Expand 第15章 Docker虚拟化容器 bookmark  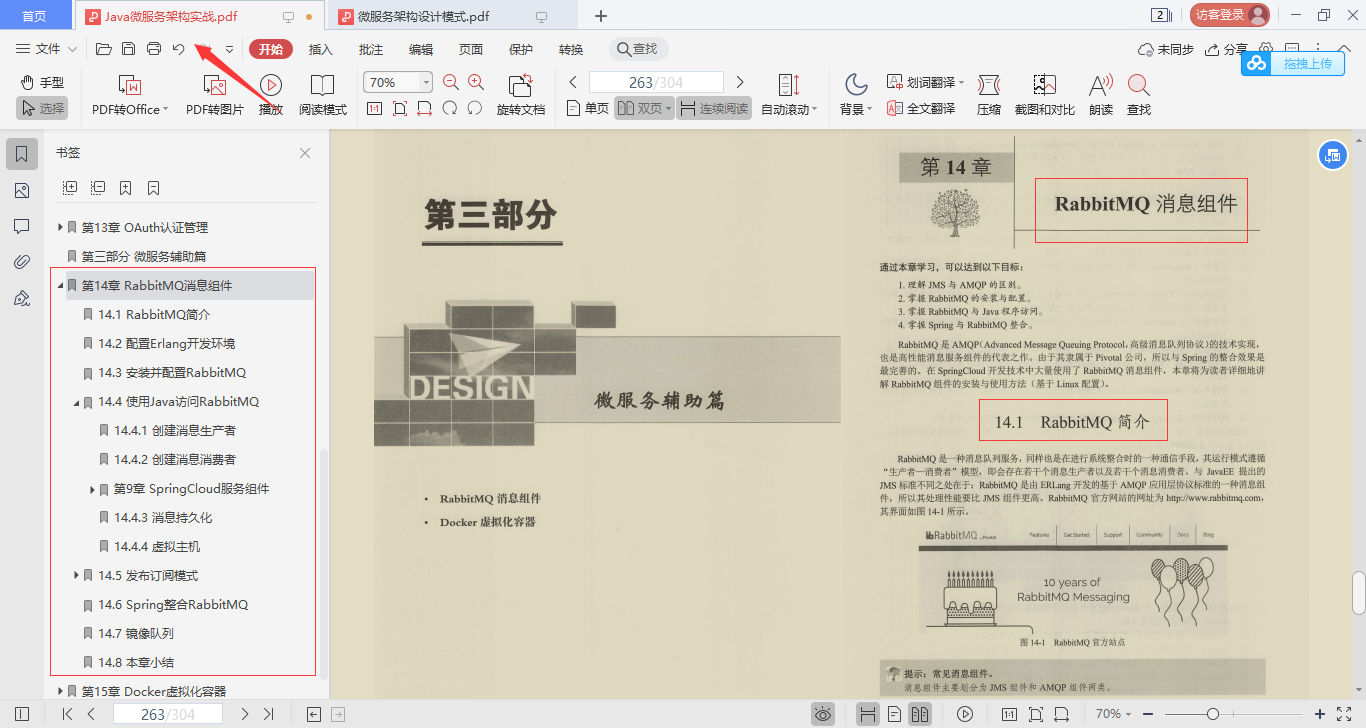pyautogui.click(x=60, y=692)
